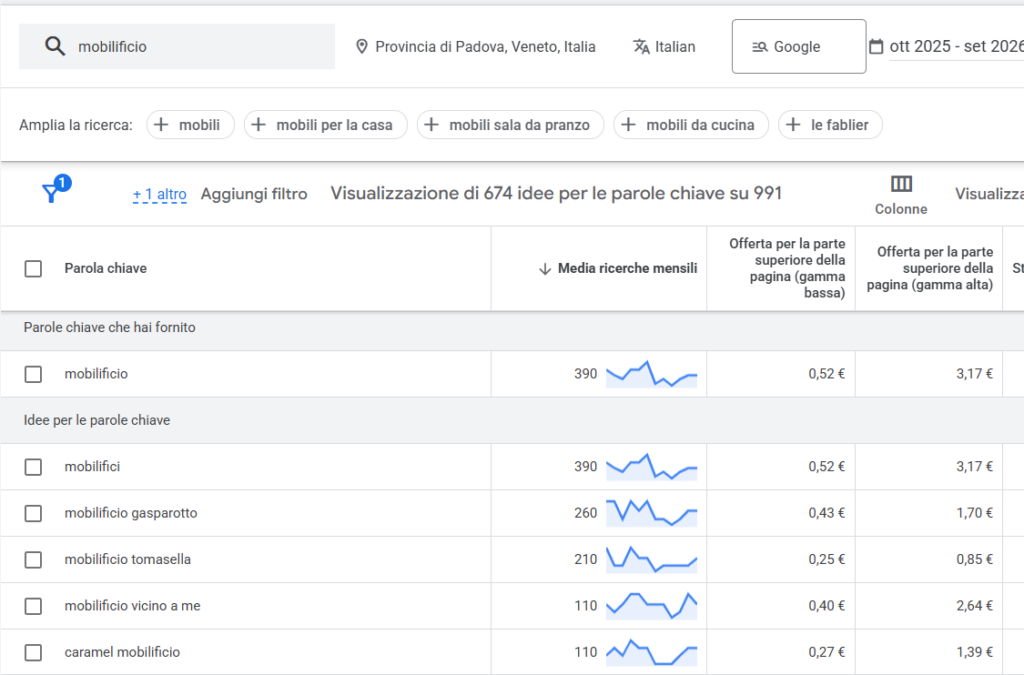This screenshot has height=675, width=1024.
Task: Click the sort arrow beside Media ricerche mensili
Action: pos(545,269)
